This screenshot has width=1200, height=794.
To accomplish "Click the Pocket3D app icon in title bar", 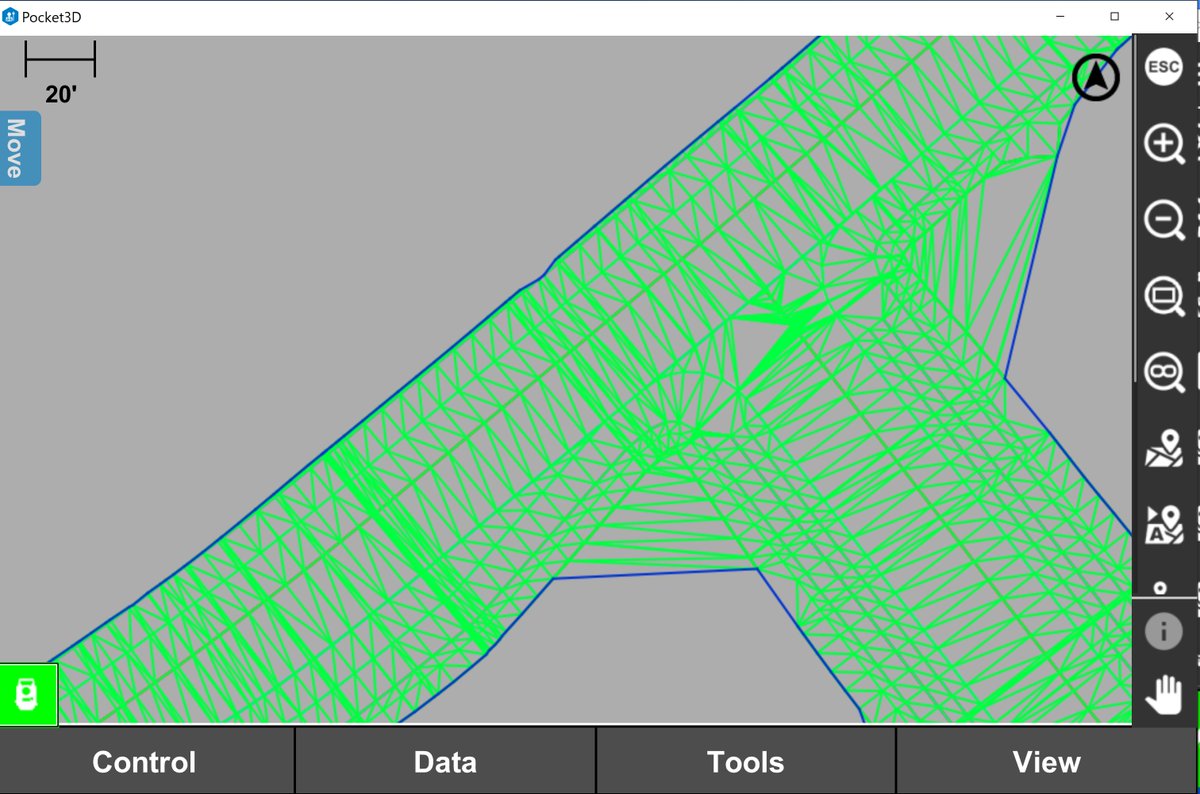I will tap(11, 17).
